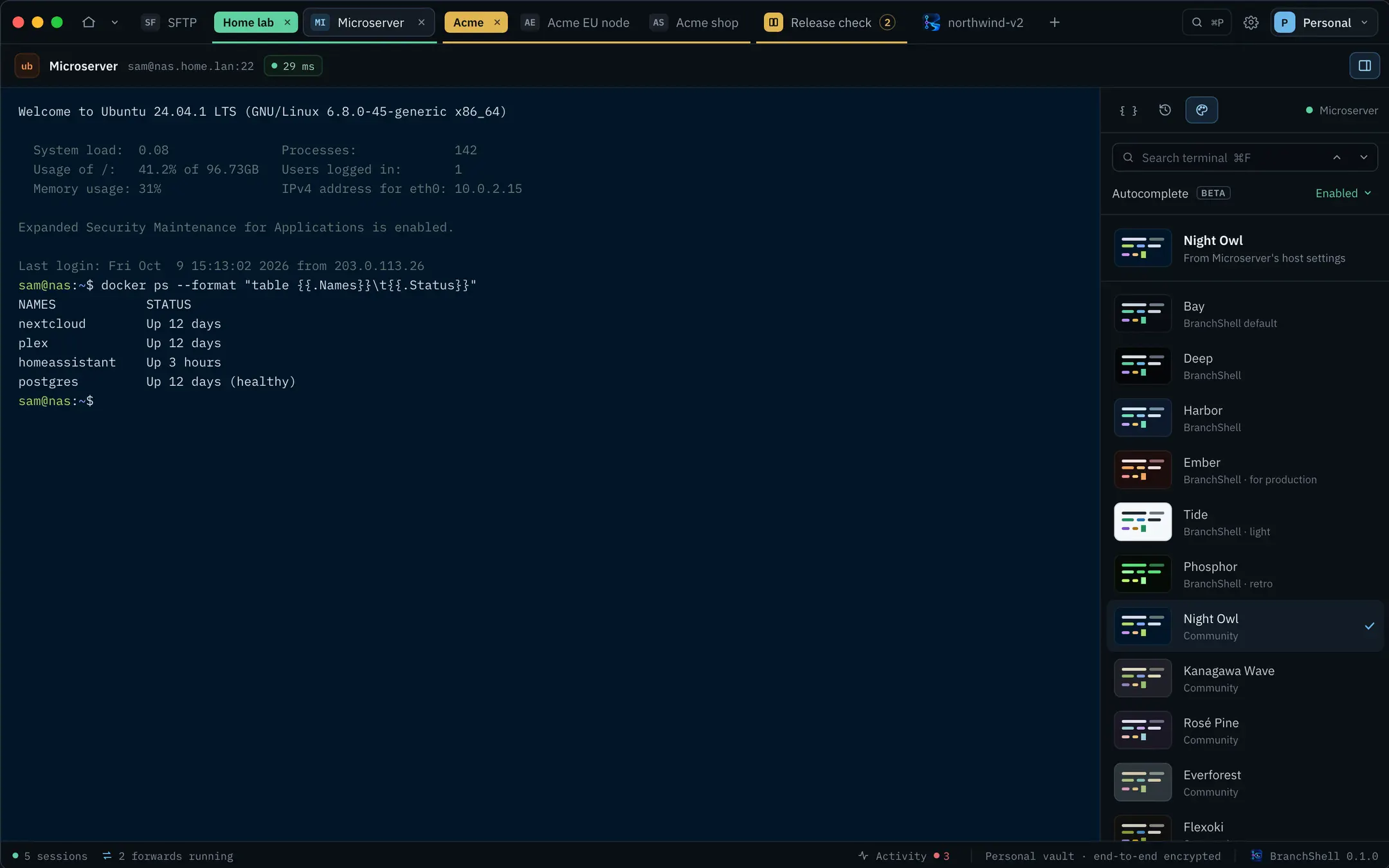Open the settings gear icon
Viewport: 1389px width, 868px height.
point(1251,23)
